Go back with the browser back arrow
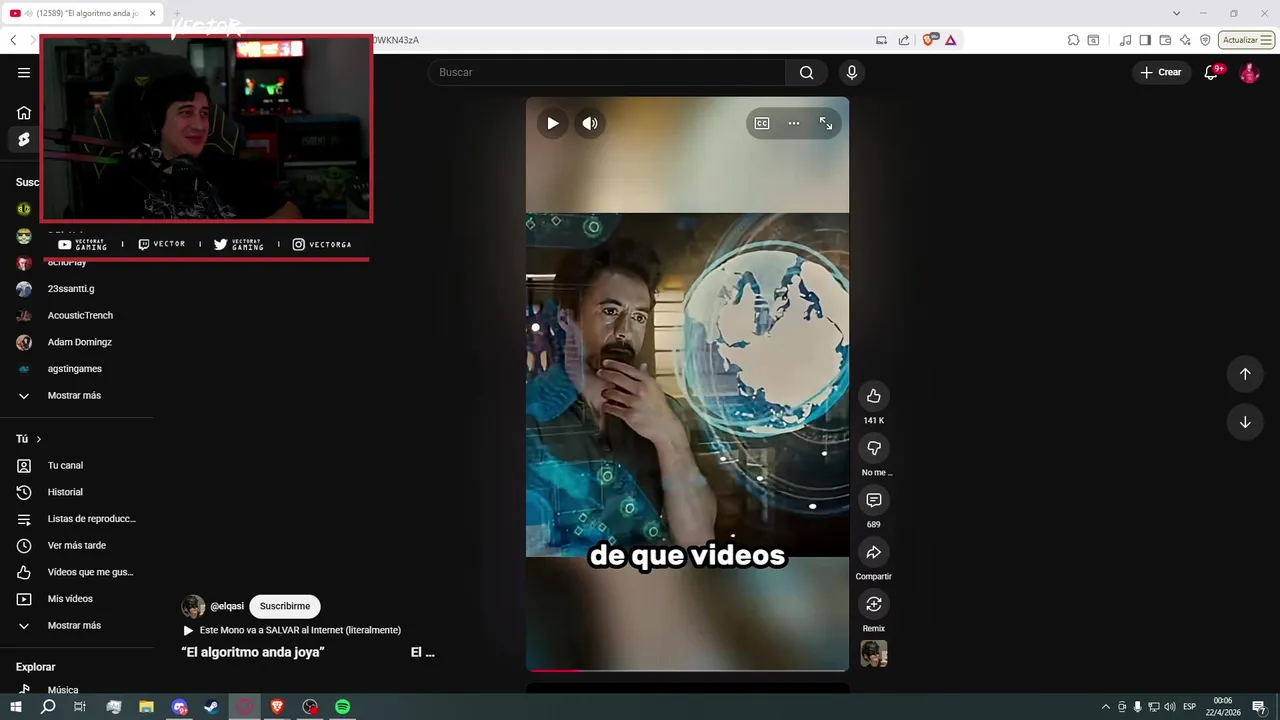 pos(13,40)
